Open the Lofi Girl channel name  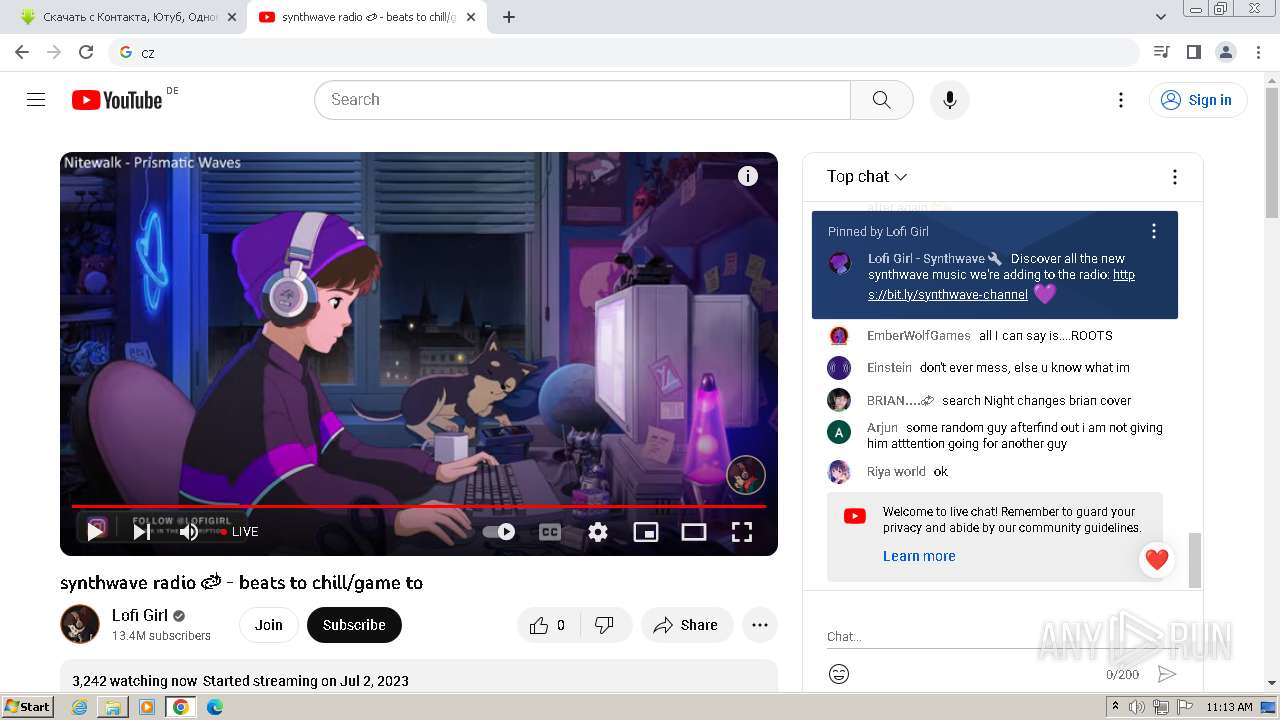tap(140, 615)
